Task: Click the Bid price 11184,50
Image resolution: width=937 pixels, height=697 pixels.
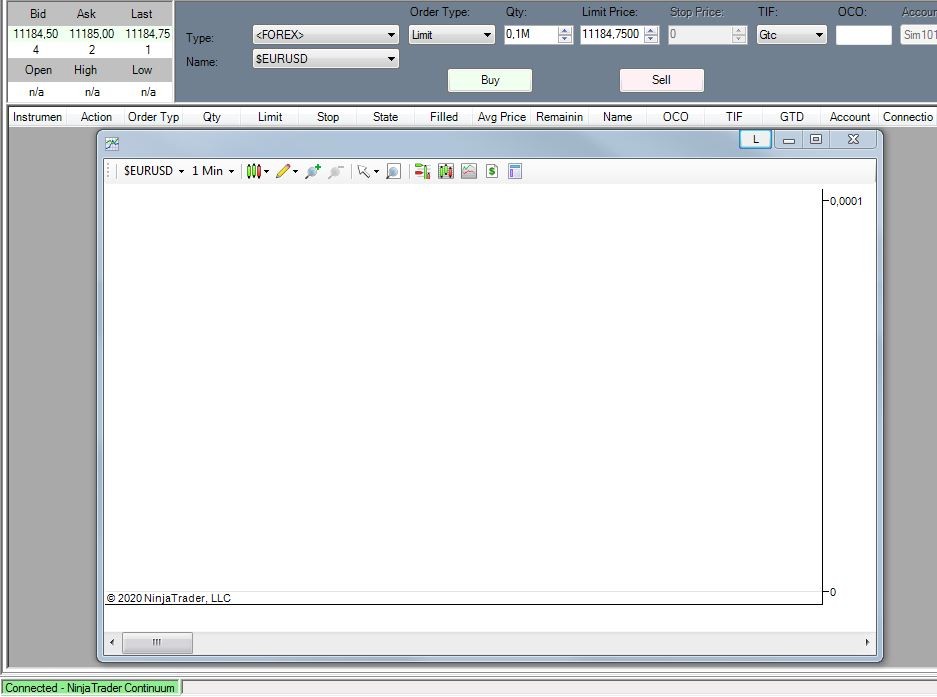Action: 36,34
